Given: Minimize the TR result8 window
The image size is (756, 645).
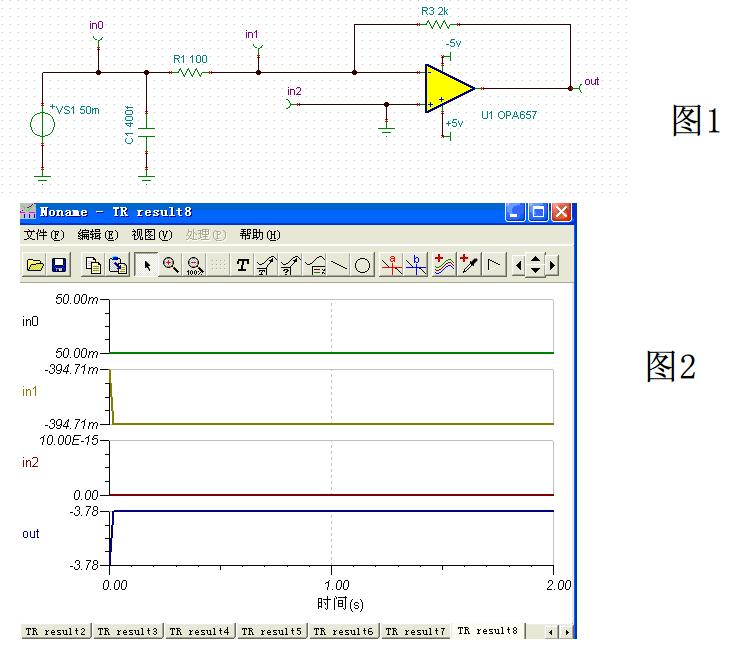Looking at the screenshot, I should coord(514,212).
